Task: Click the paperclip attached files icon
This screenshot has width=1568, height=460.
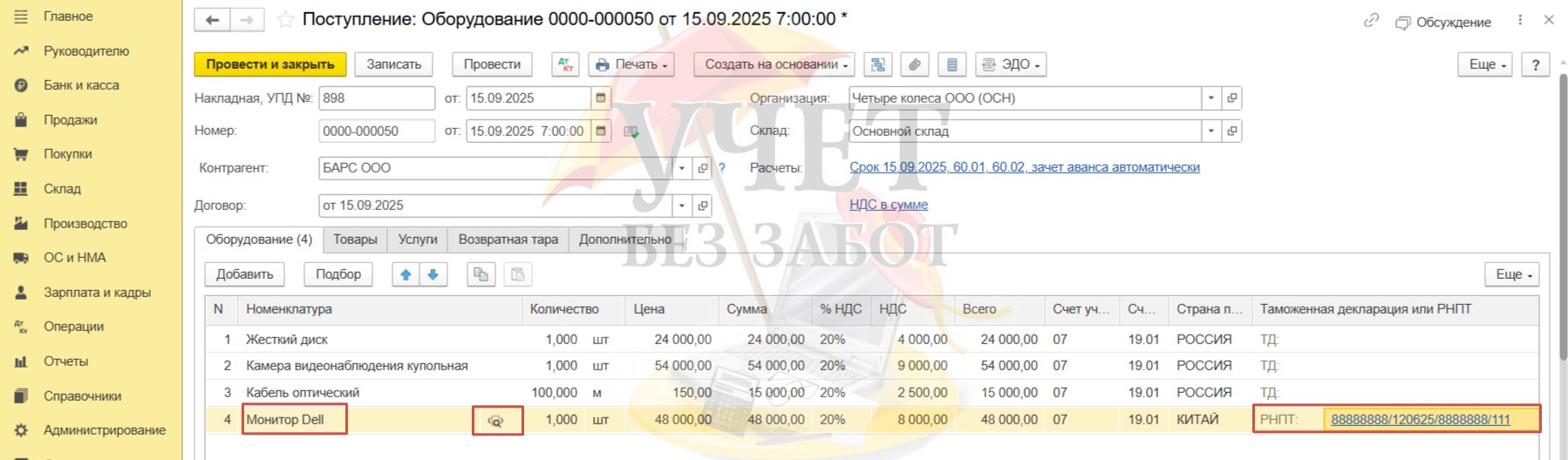Action: coord(915,64)
